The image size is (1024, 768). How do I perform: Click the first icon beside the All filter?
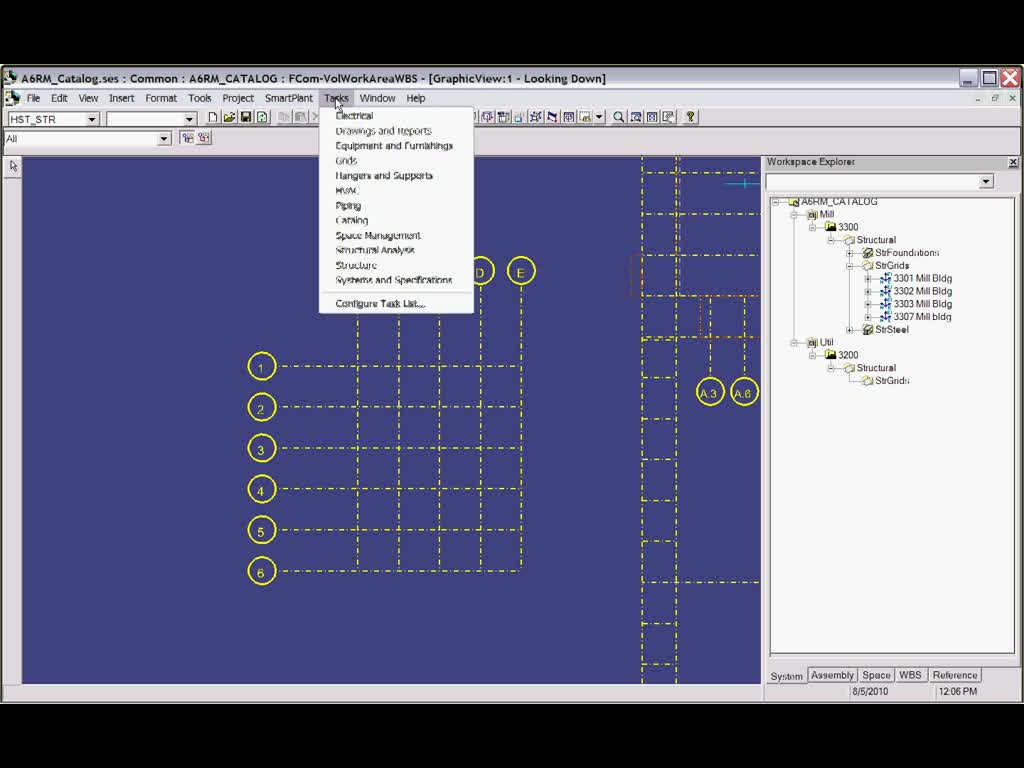pyautogui.click(x=187, y=138)
